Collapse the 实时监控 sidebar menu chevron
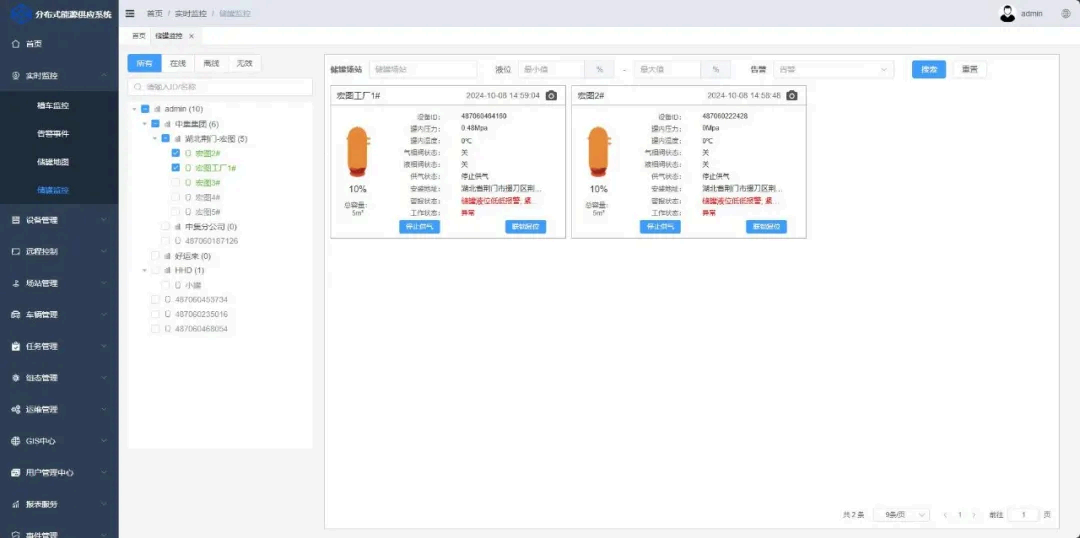The image size is (1080, 538). (x=104, y=75)
